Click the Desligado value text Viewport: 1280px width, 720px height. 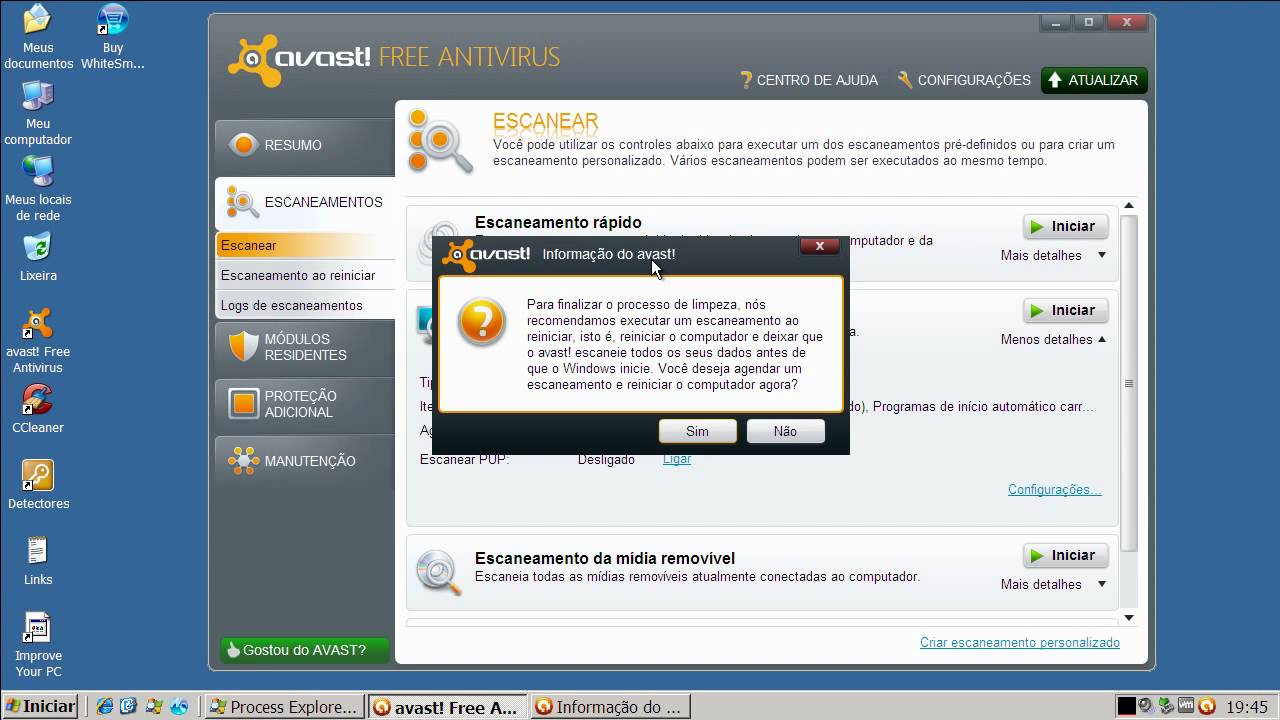[606, 459]
